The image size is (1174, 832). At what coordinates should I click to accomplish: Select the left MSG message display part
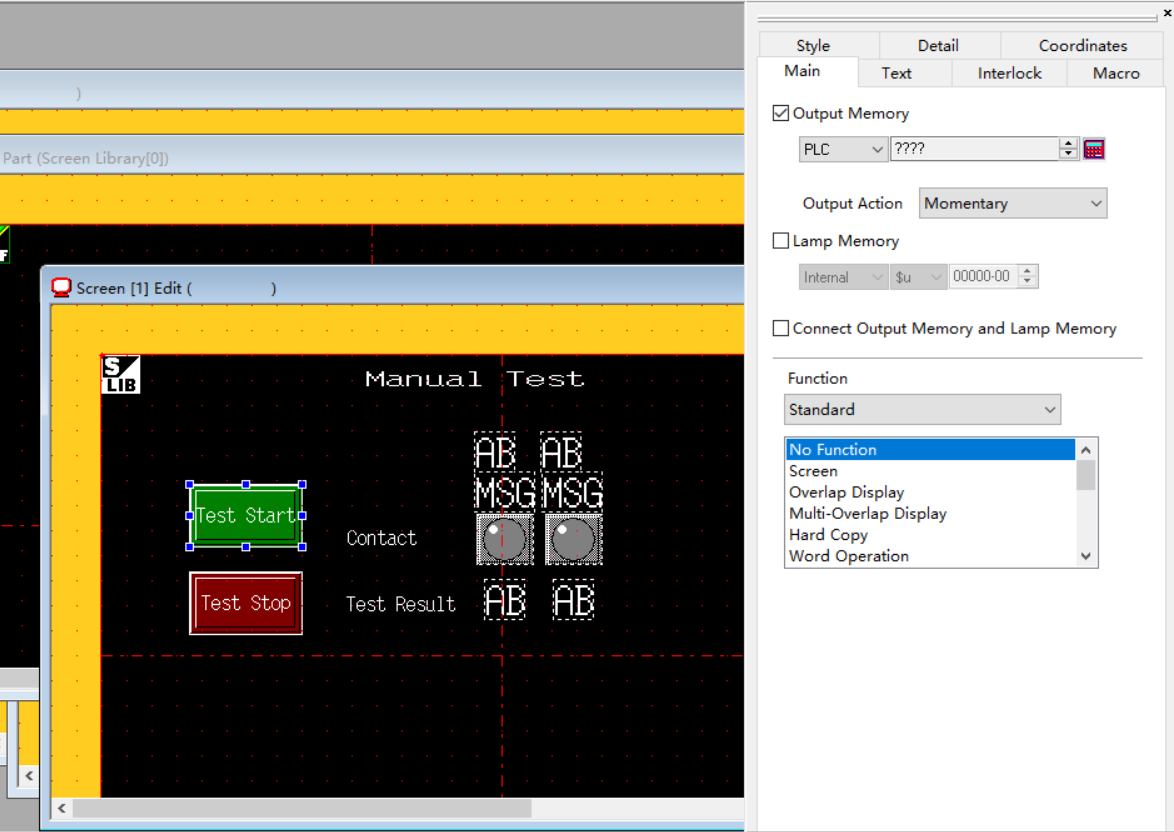pyautogui.click(x=505, y=493)
